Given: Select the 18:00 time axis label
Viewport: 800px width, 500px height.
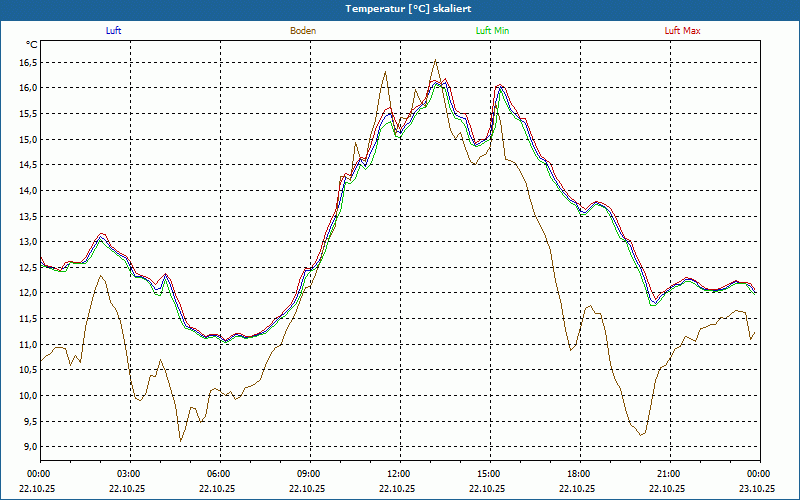Looking at the screenshot, I should pos(579,474).
